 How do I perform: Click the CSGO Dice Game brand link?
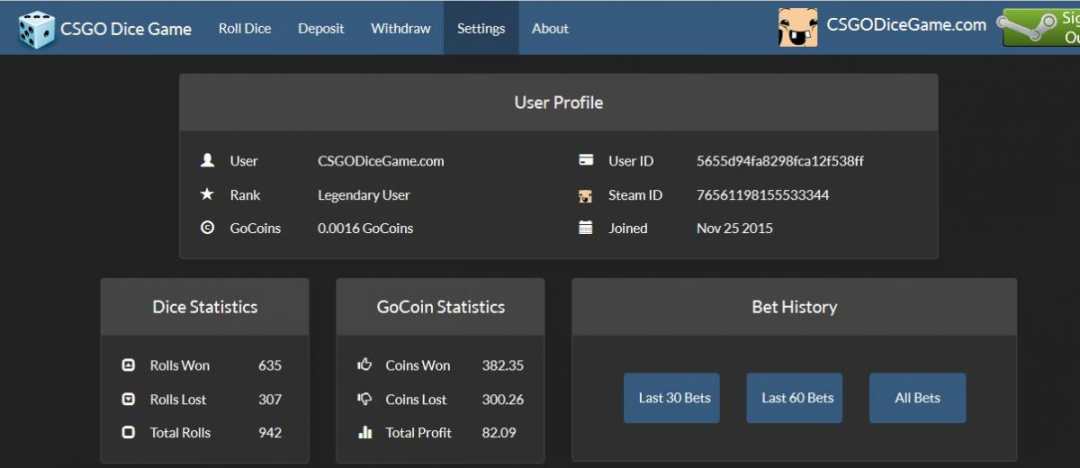point(126,29)
